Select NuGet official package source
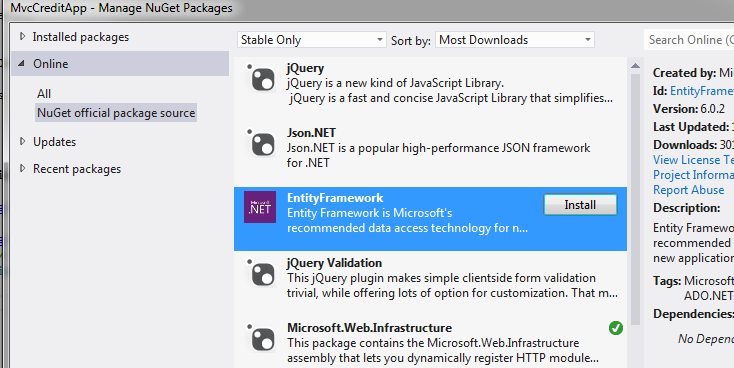The width and height of the screenshot is (734, 368). tap(116, 113)
